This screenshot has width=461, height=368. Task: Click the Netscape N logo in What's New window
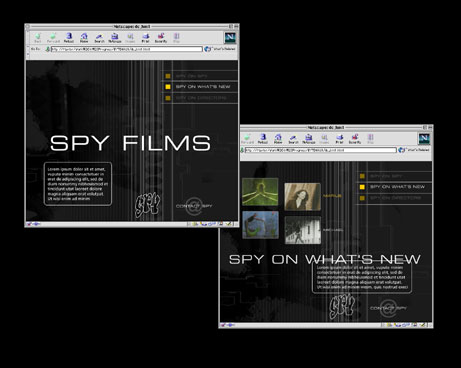pos(424,139)
